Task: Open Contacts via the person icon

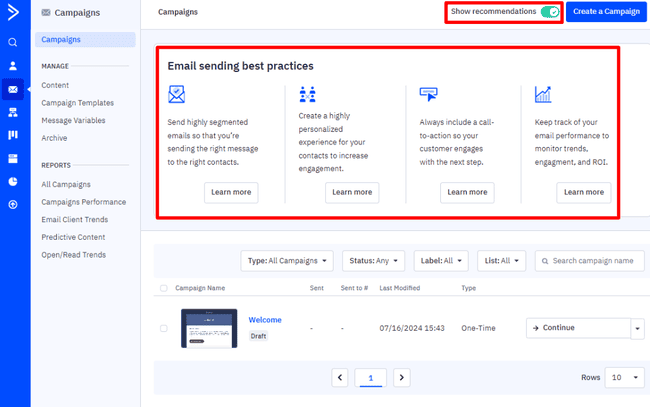Action: coord(13,66)
